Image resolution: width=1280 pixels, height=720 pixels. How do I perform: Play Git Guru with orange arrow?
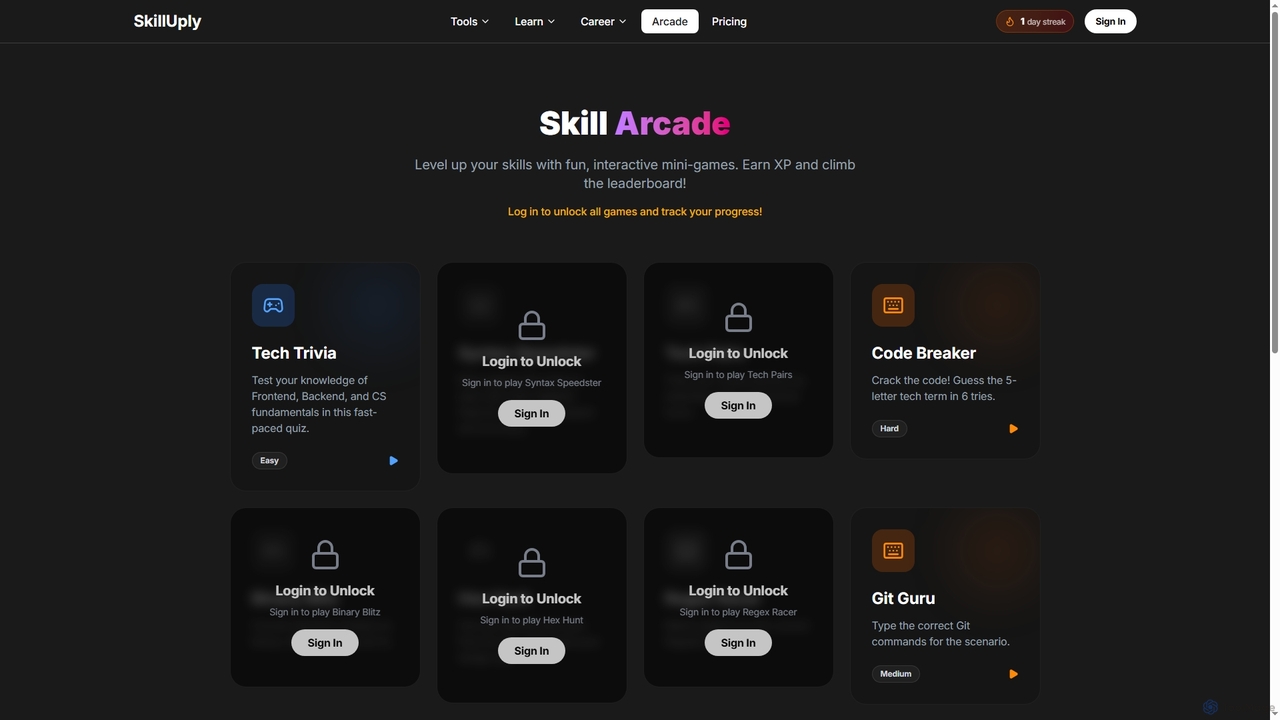coord(1013,674)
